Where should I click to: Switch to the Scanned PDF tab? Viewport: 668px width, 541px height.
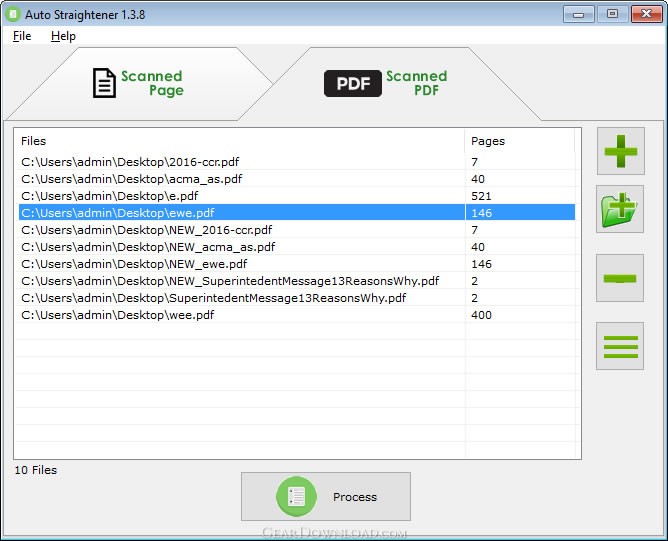pyautogui.click(x=388, y=83)
